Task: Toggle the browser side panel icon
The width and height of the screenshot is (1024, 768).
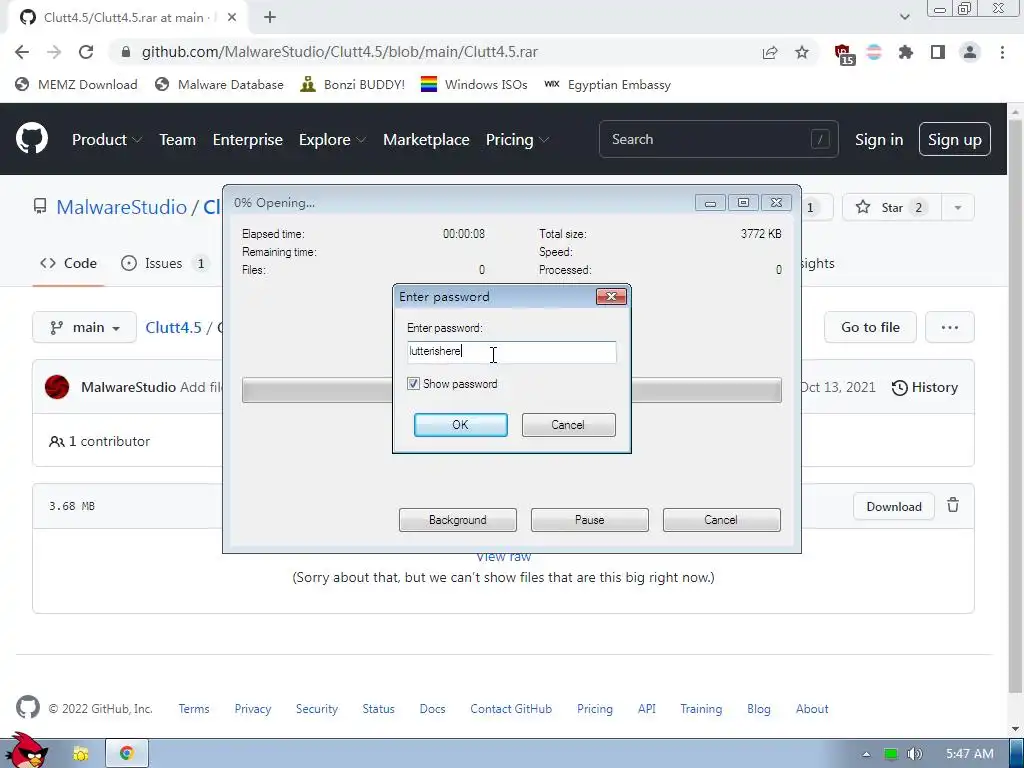Action: [x=938, y=52]
